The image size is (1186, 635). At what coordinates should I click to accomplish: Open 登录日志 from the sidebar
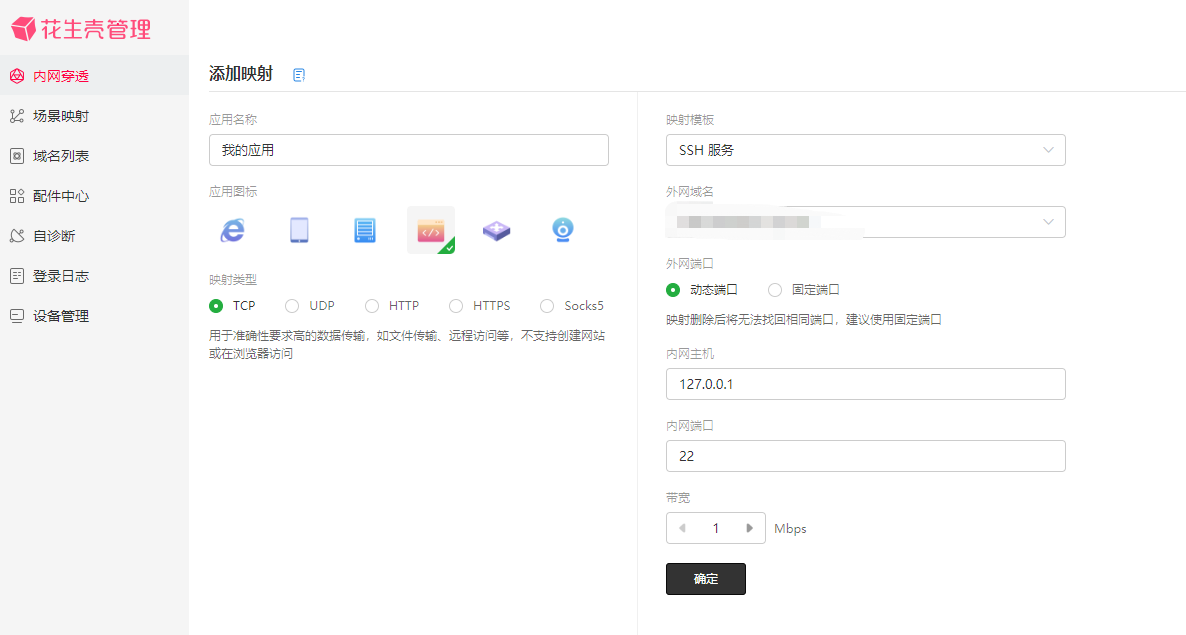61,276
